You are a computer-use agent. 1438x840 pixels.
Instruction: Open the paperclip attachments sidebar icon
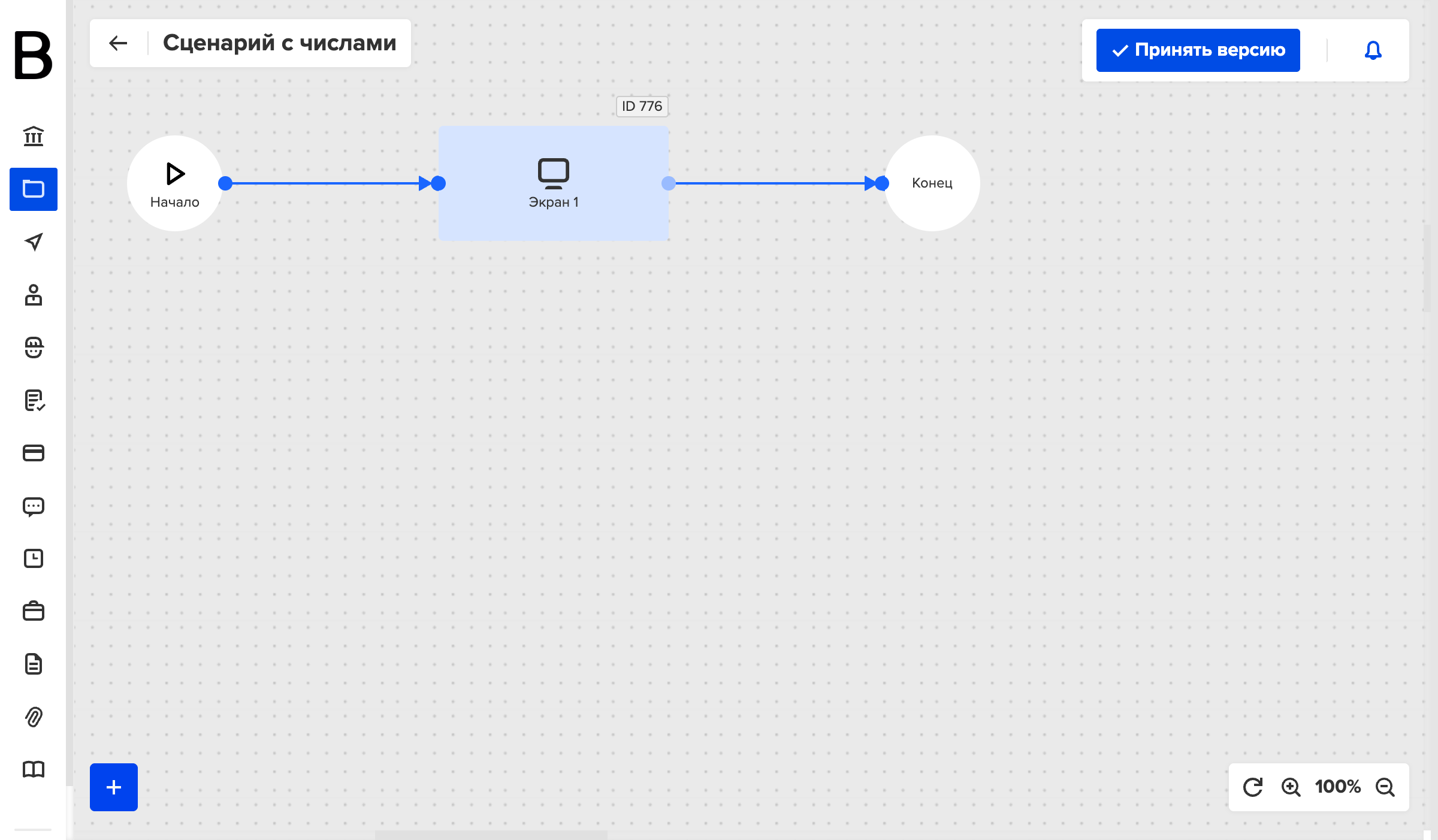[x=34, y=717]
